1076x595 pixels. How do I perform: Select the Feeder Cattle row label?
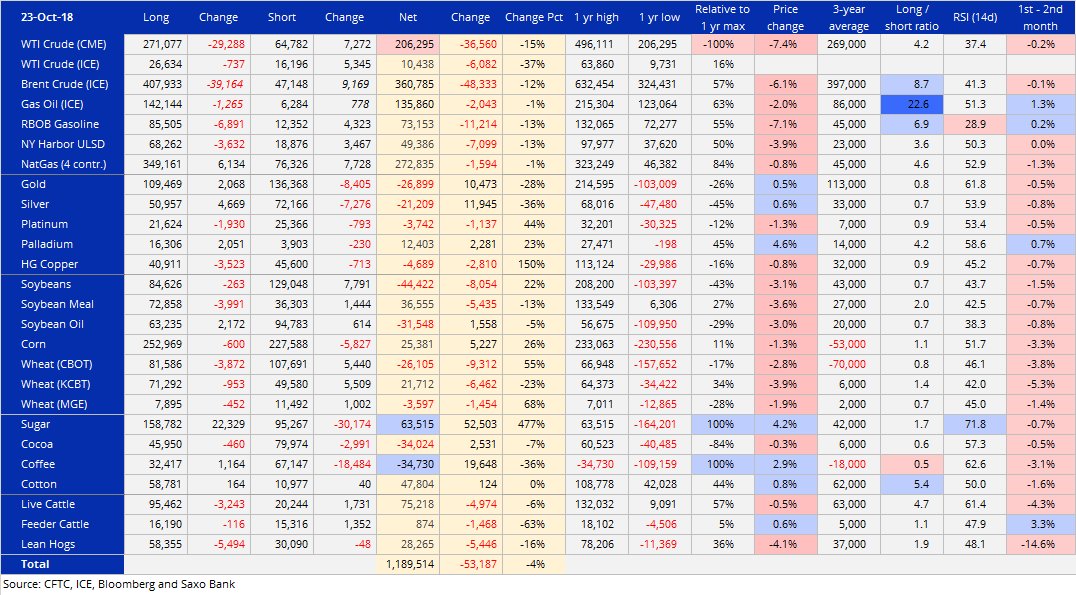55,524
